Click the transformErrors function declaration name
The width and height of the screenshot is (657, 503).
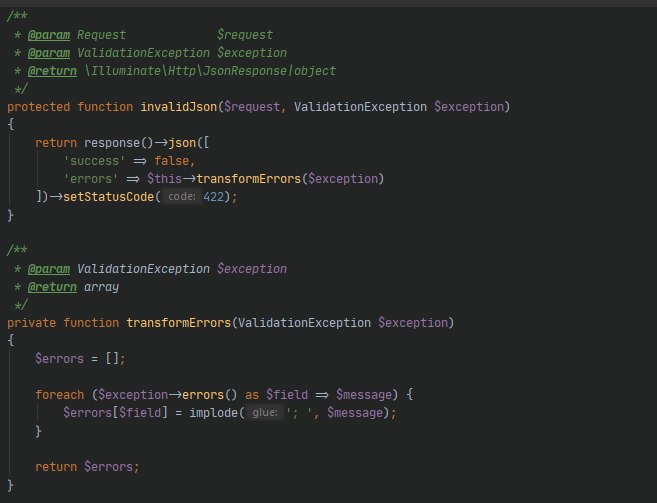178,323
